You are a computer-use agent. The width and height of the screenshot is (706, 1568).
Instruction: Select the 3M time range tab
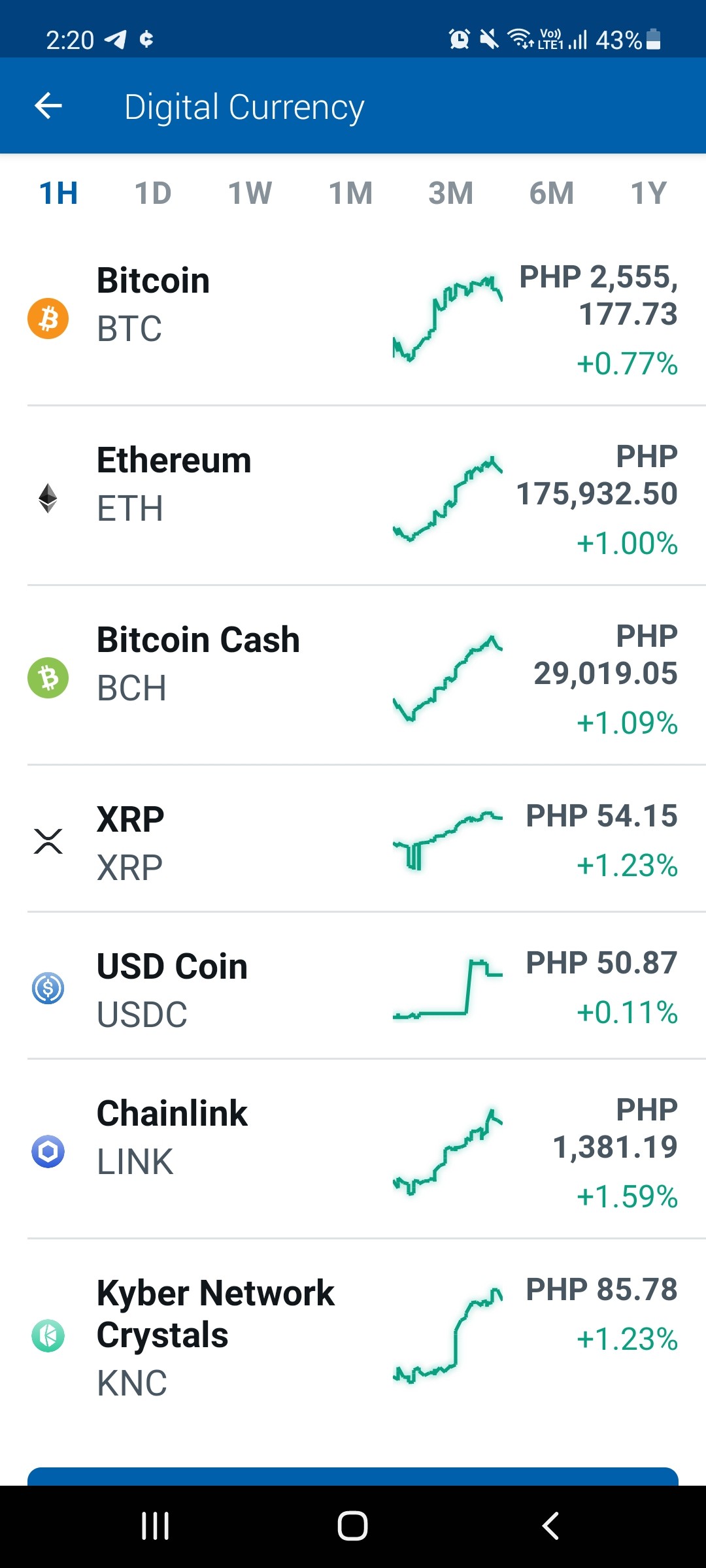coord(451,193)
